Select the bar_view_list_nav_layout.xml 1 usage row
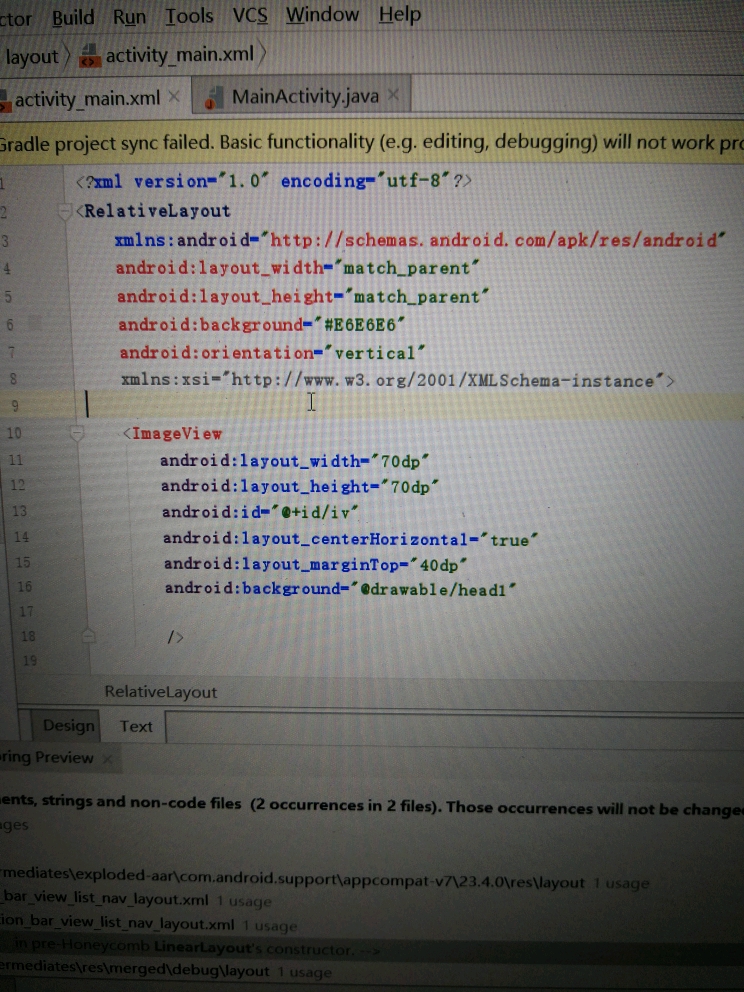This screenshot has width=744, height=992. coord(135,900)
